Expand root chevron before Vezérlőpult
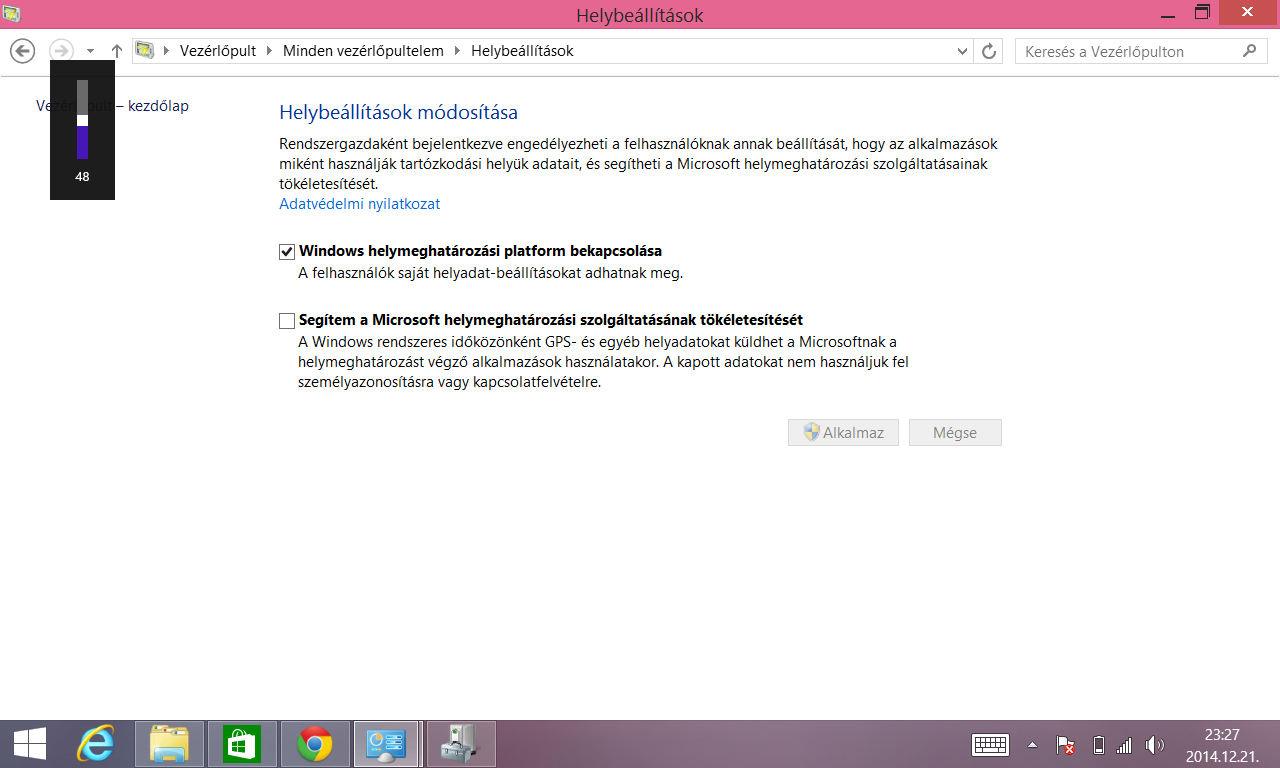The image size is (1280, 768). pyautogui.click(x=166, y=51)
